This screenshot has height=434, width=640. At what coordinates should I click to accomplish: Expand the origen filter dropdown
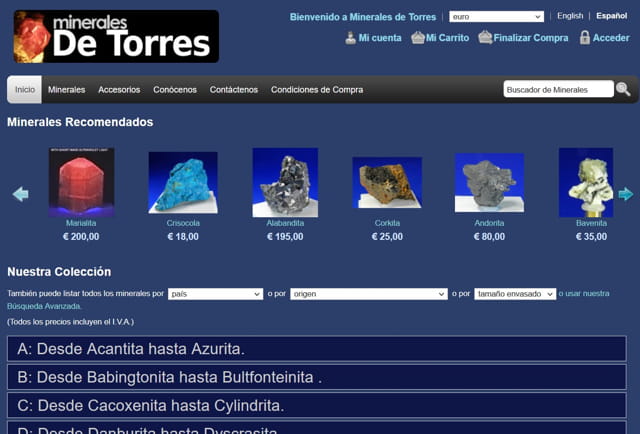[368, 294]
